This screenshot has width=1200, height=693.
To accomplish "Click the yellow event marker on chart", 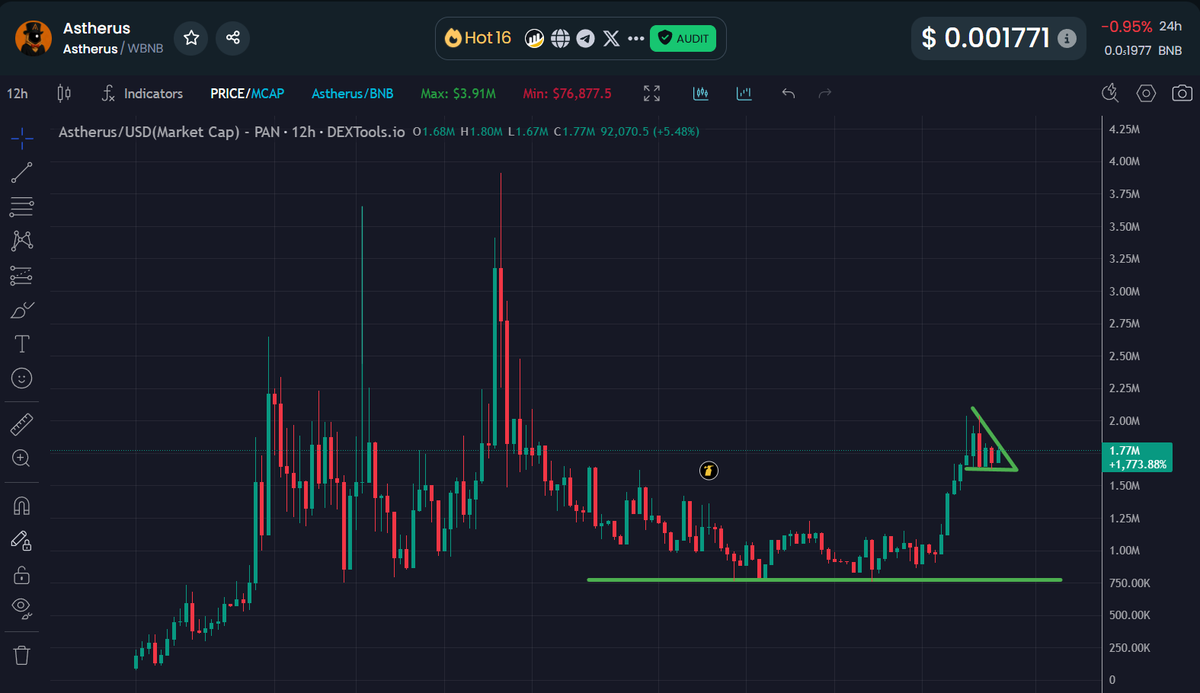I will point(709,470).
